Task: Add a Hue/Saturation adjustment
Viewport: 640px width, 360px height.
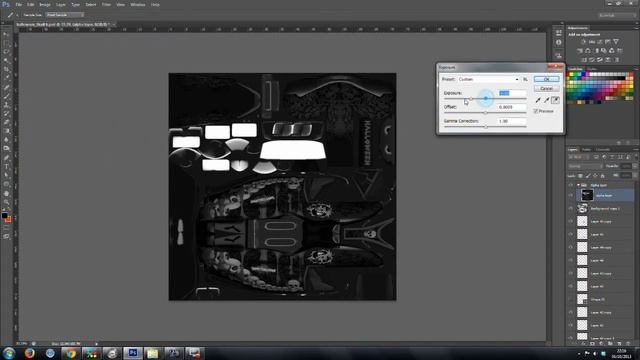Action: pos(580,51)
